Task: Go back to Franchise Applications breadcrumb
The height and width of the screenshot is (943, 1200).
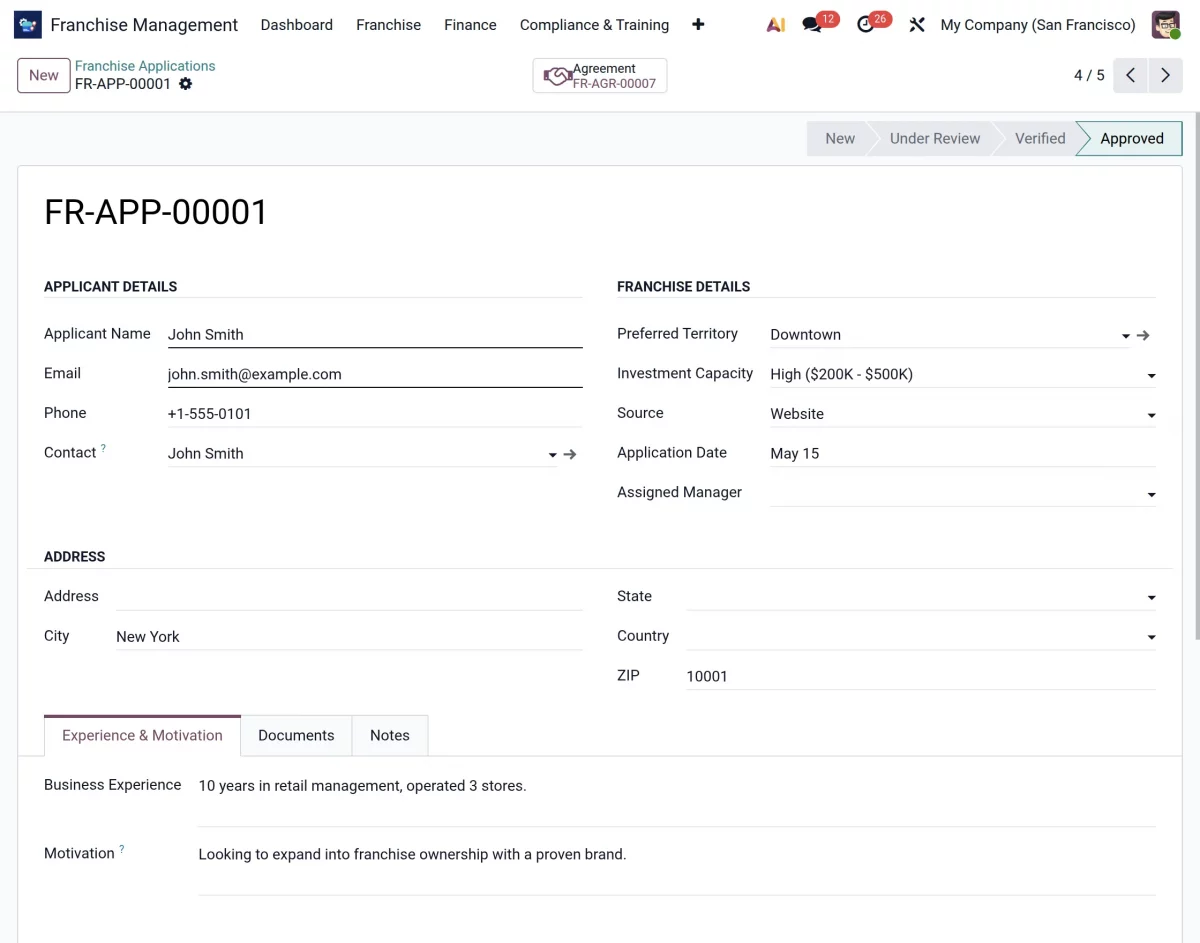Action: [145, 66]
